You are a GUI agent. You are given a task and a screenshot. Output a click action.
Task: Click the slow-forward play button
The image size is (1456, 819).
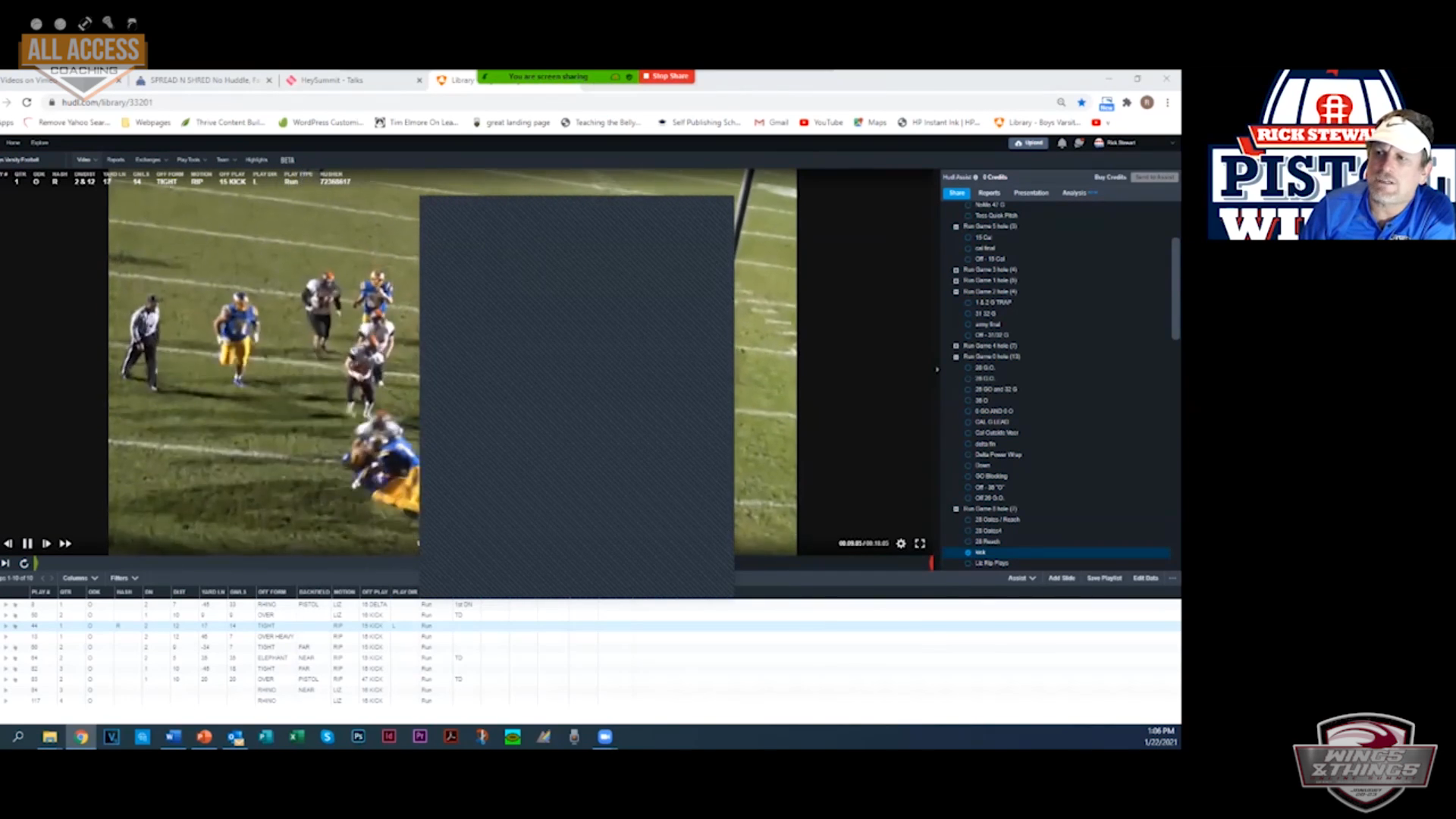[x=46, y=544]
